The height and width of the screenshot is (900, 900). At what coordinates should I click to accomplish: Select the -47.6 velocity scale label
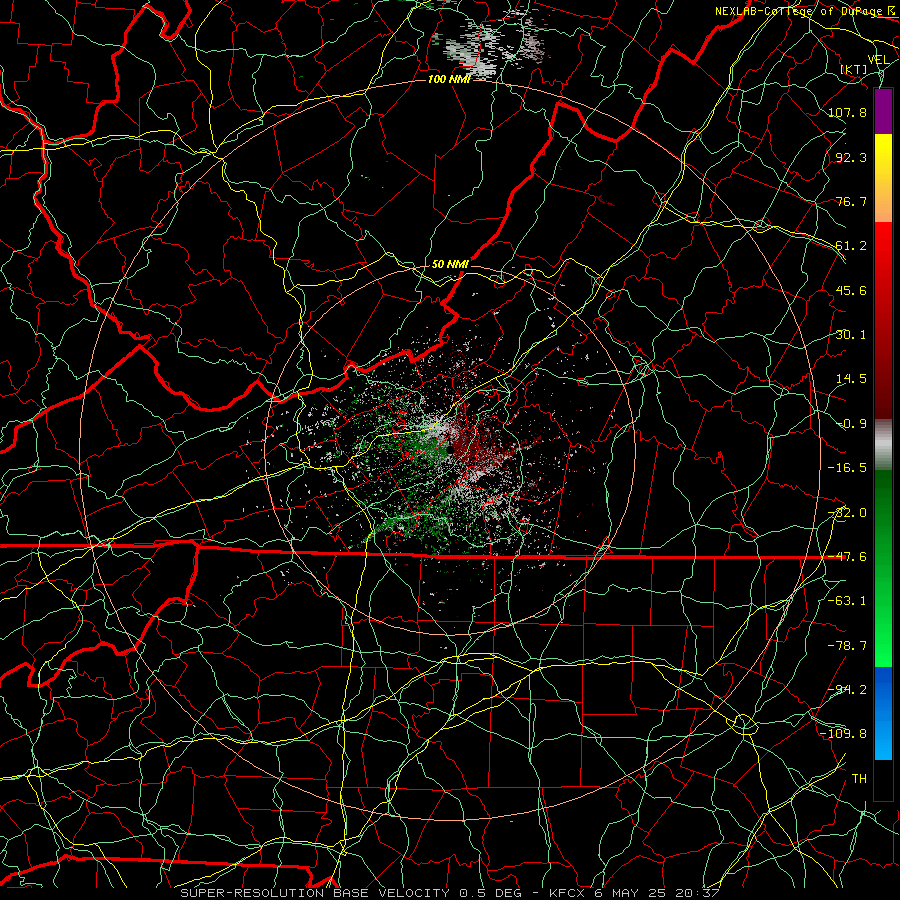847,557
